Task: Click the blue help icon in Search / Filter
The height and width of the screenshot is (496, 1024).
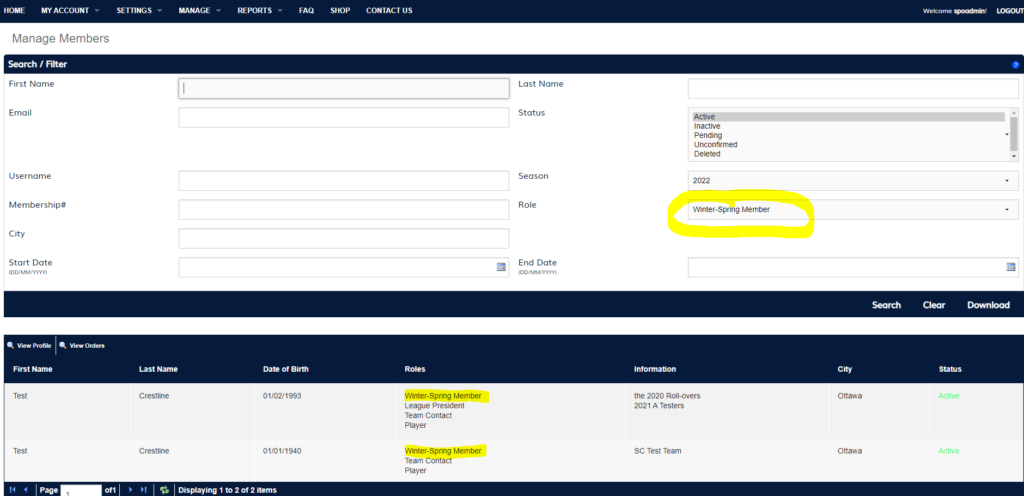Action: click(x=1015, y=64)
